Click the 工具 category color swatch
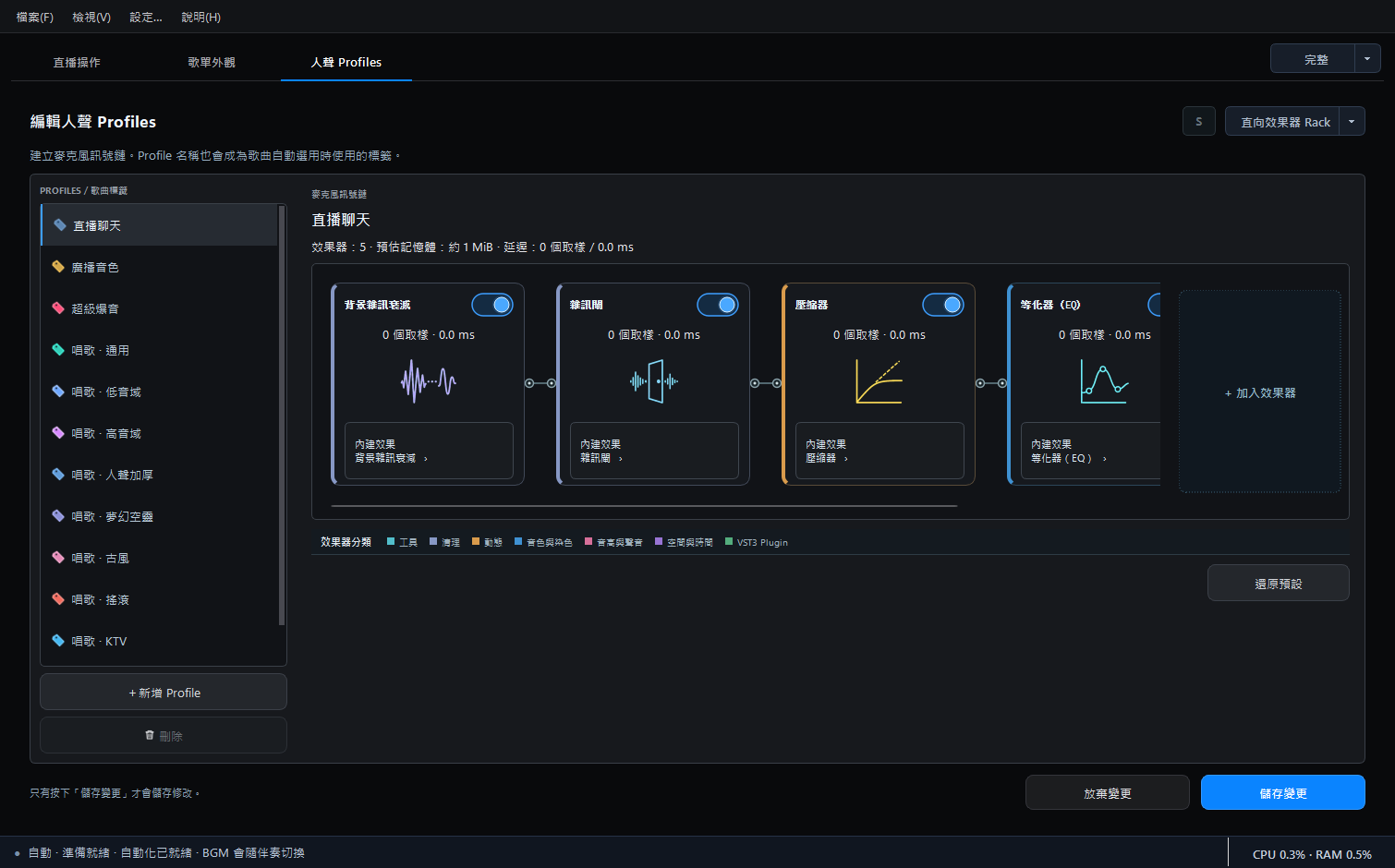 point(391,542)
